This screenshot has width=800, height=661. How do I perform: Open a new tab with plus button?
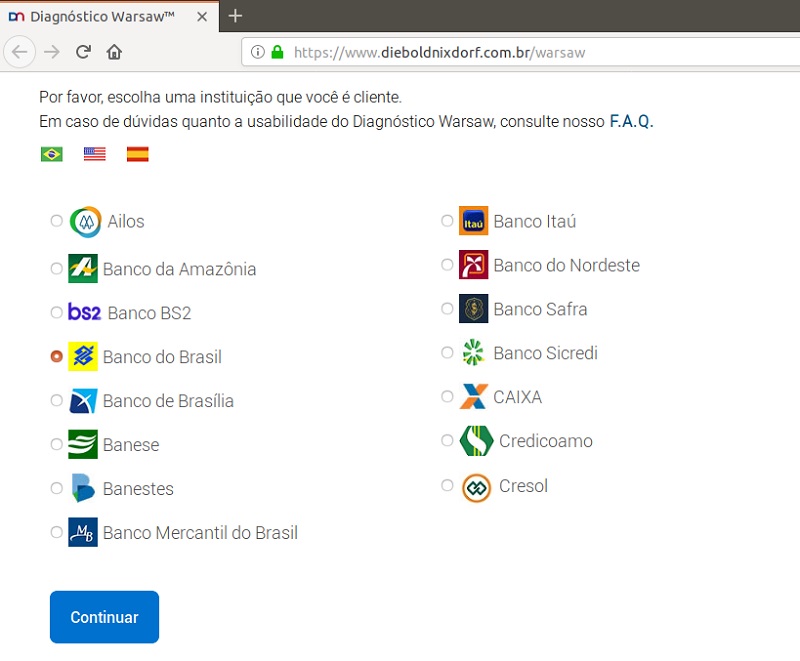pos(235,16)
